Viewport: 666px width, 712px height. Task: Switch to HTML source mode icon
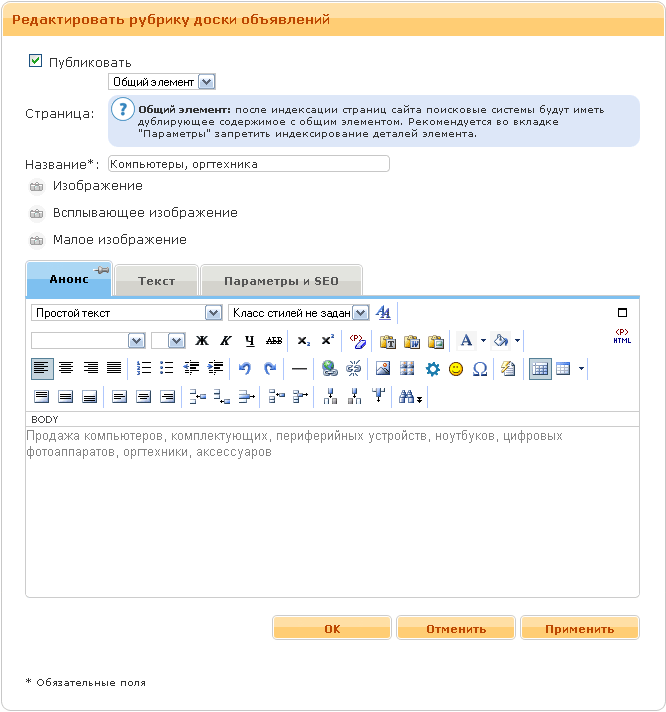click(x=622, y=337)
